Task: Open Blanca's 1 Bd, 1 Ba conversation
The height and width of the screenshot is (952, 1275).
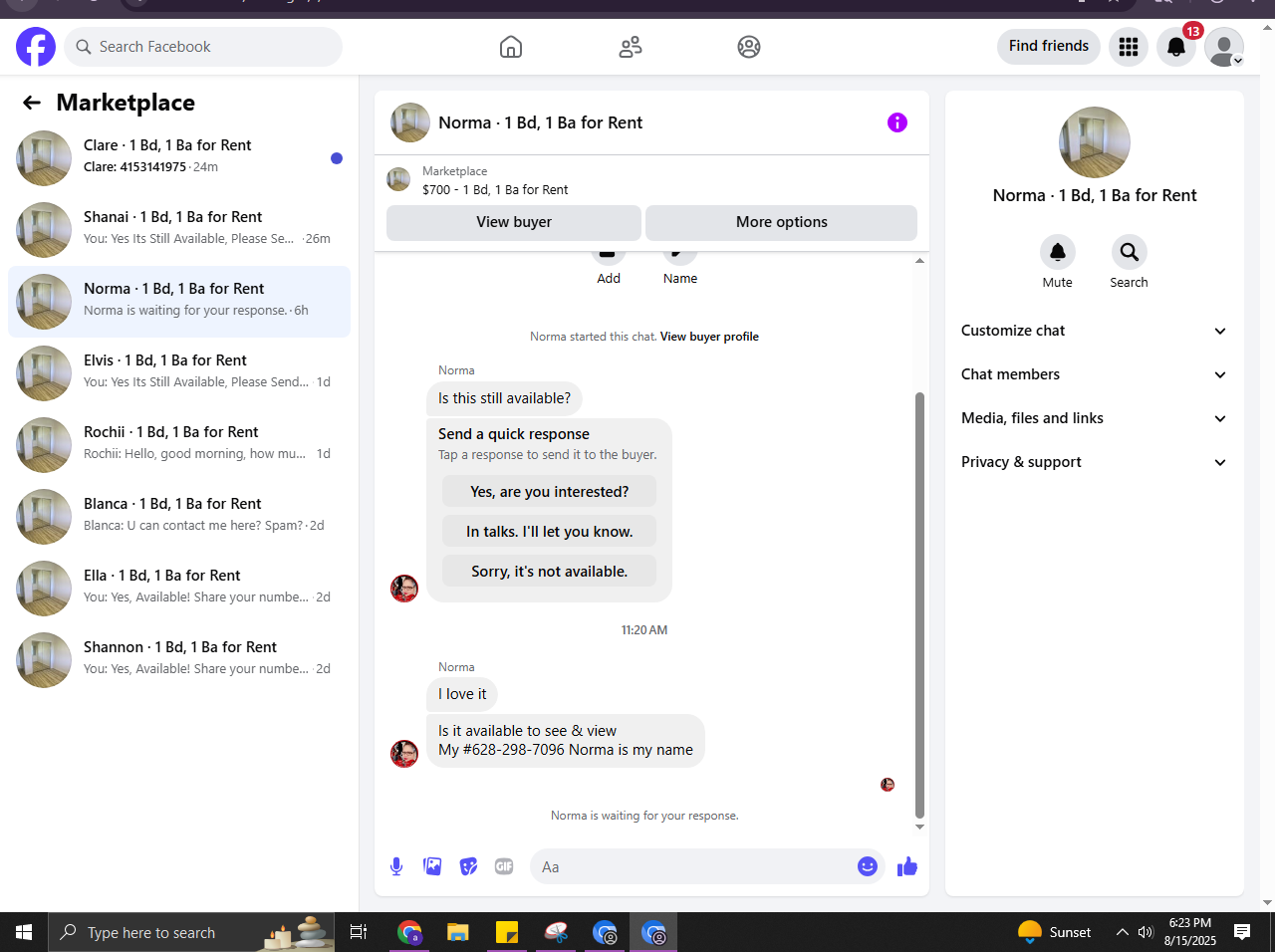Action: 179,517
